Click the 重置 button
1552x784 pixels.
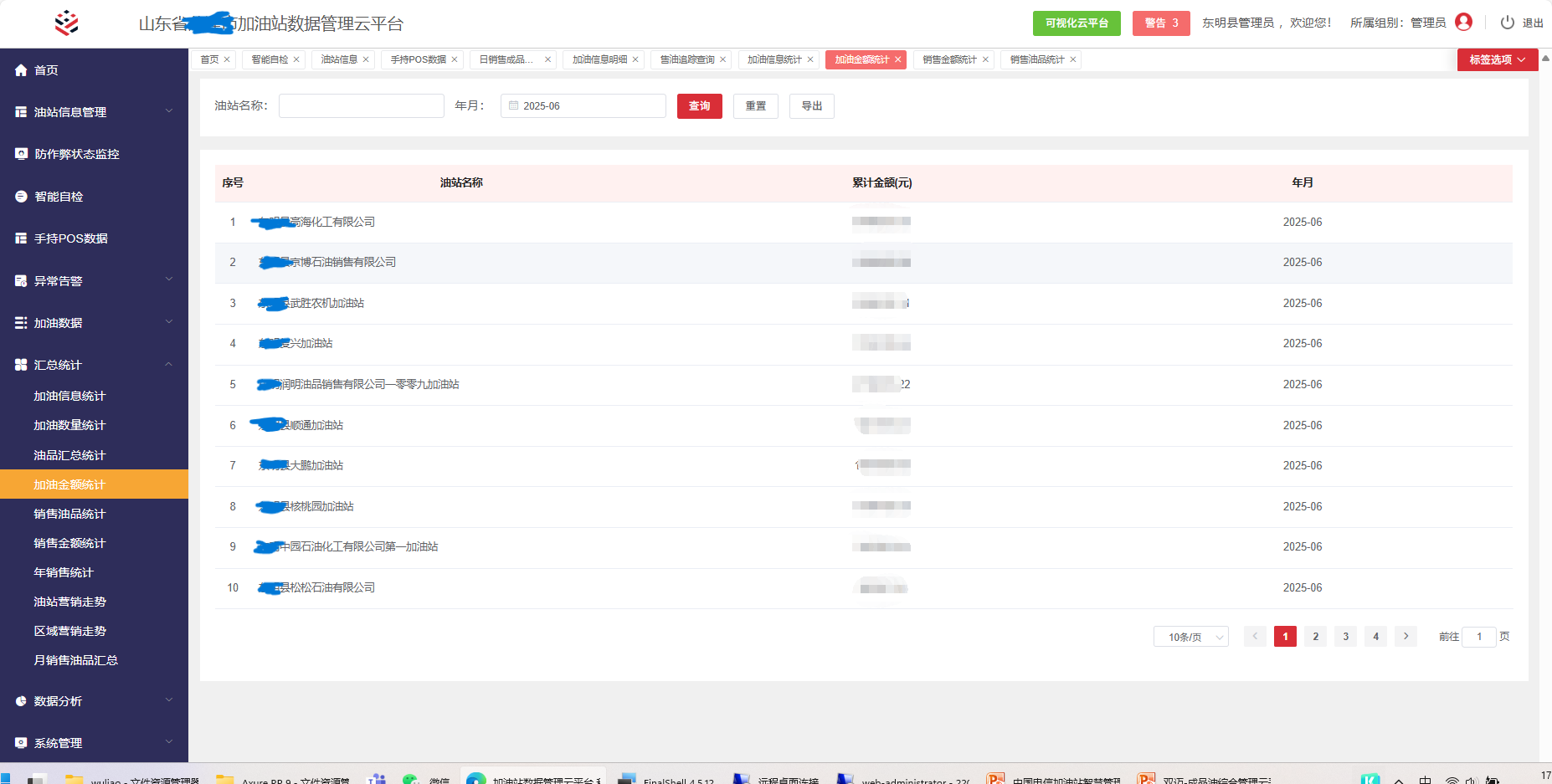(756, 106)
